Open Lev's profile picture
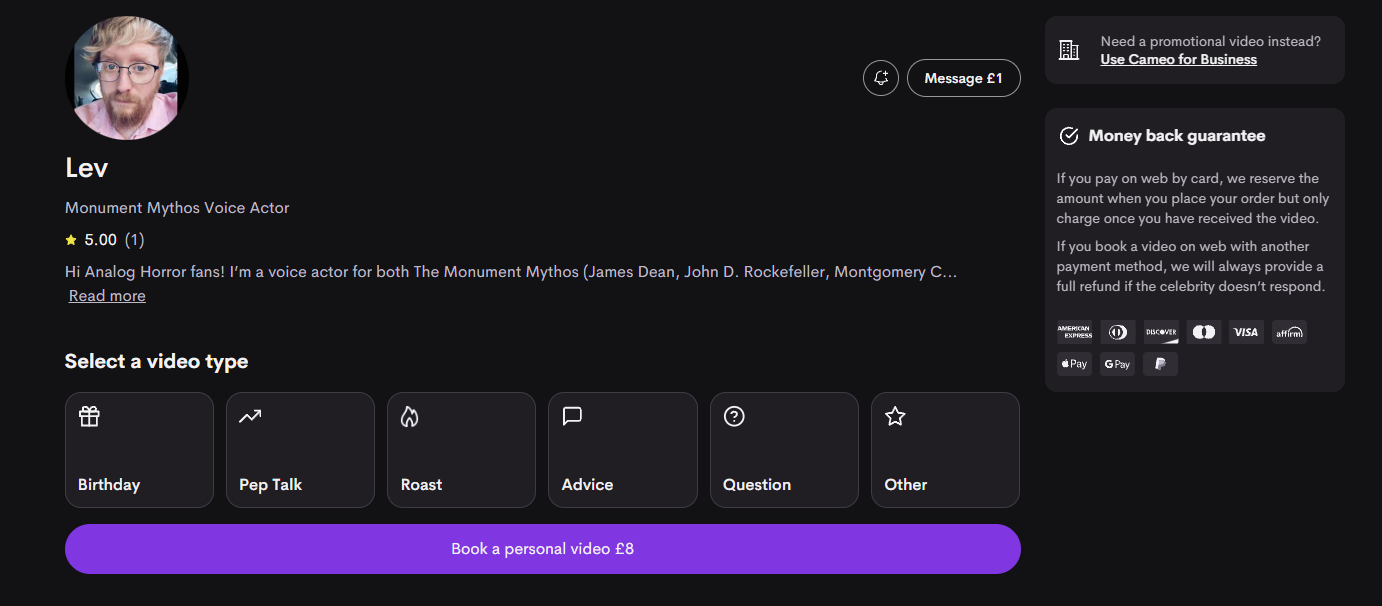This screenshot has height=606, width=1382. (127, 77)
